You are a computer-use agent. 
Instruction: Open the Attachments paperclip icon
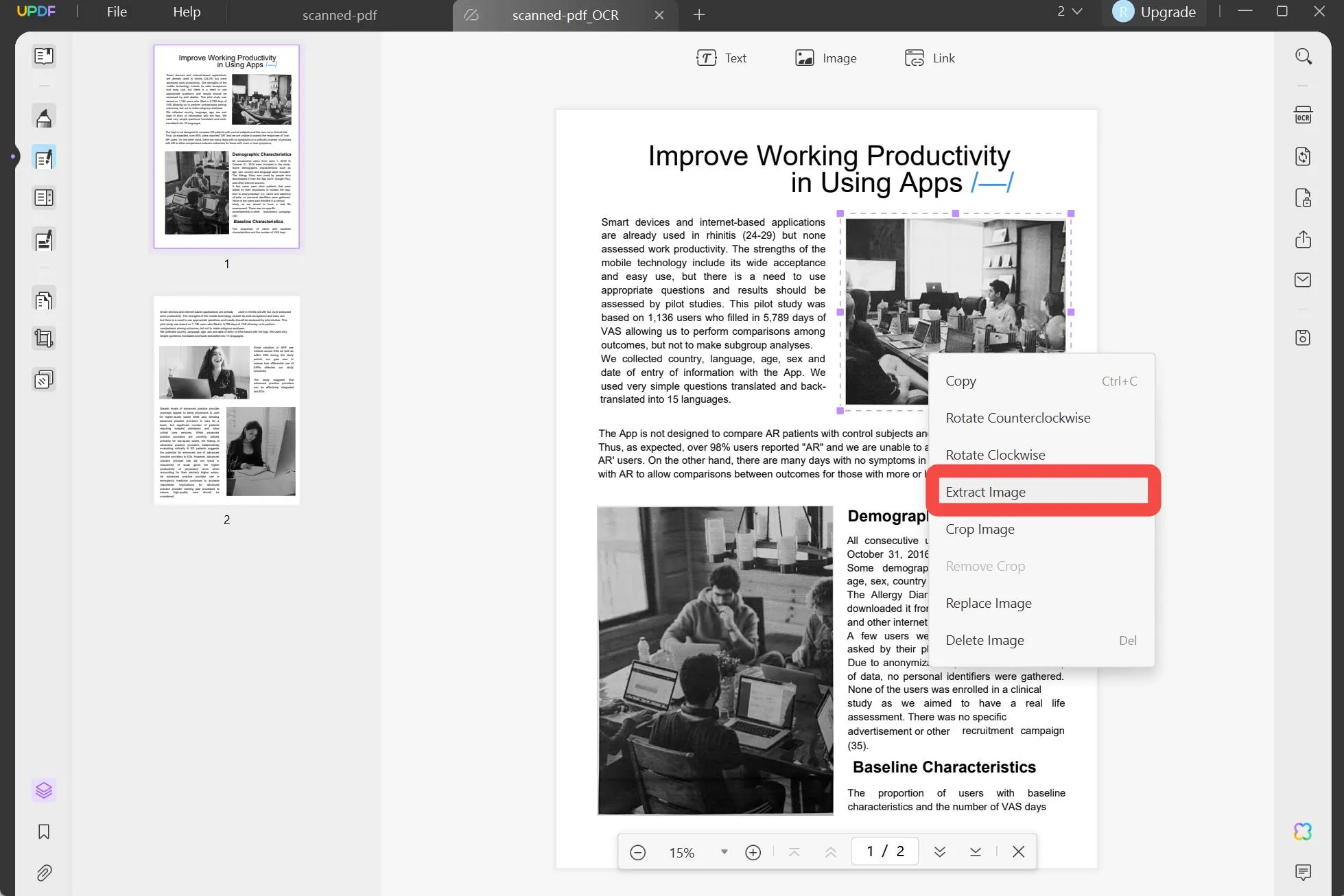coord(44,873)
